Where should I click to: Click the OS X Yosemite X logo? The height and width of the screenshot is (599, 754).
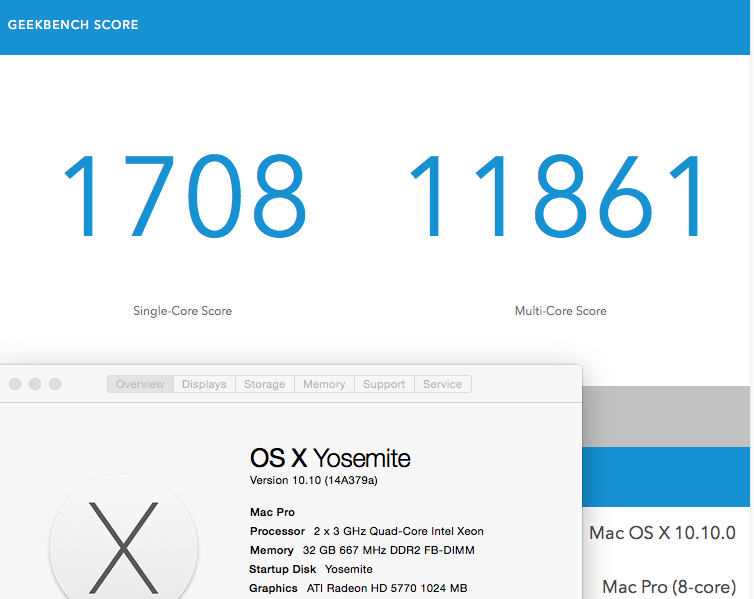(124, 538)
